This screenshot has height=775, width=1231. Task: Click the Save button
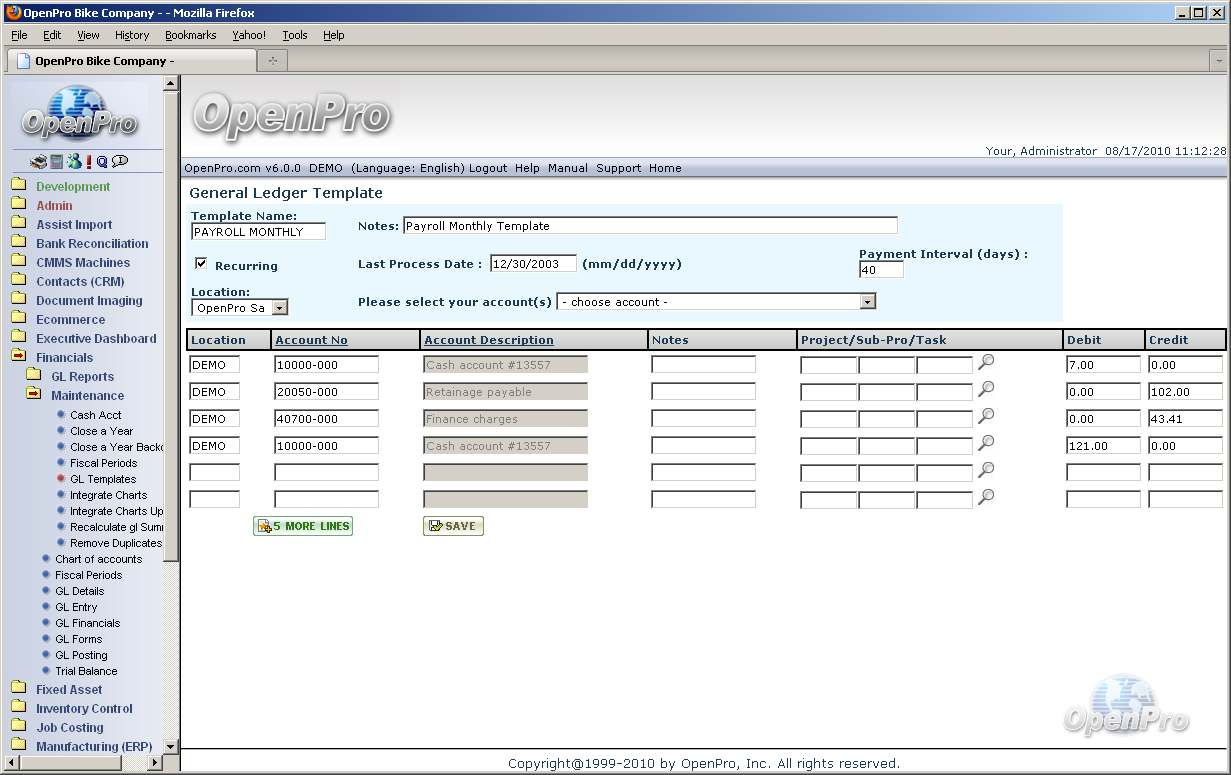[x=453, y=526]
